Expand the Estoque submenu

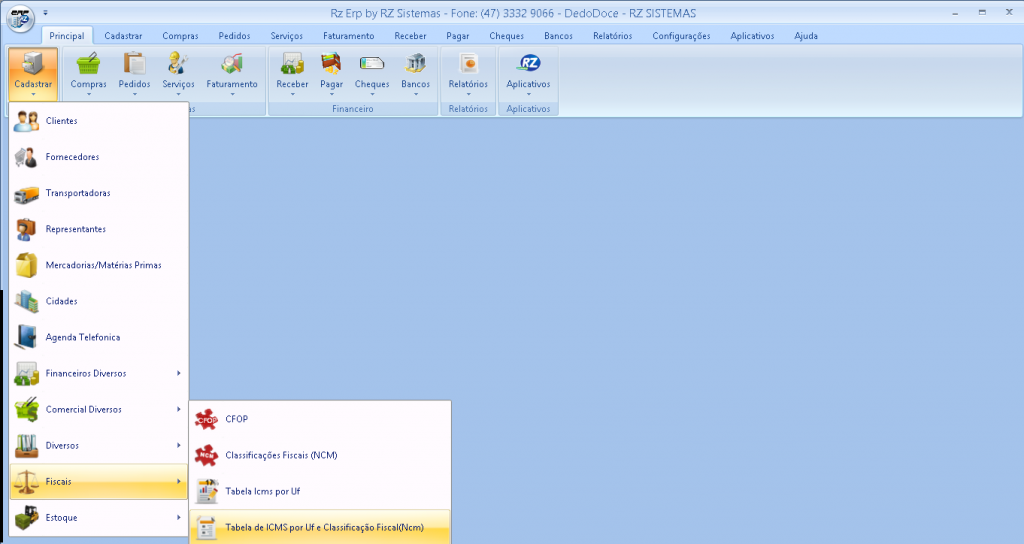[98, 517]
